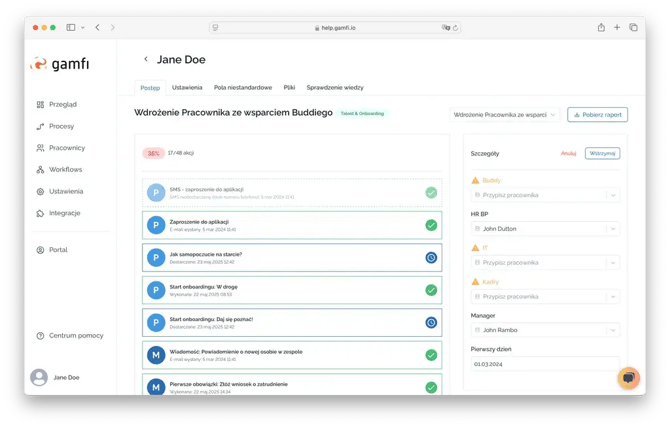
Task: Click green checkmark on Zaproszenie do aplikacji
Action: 431,225
